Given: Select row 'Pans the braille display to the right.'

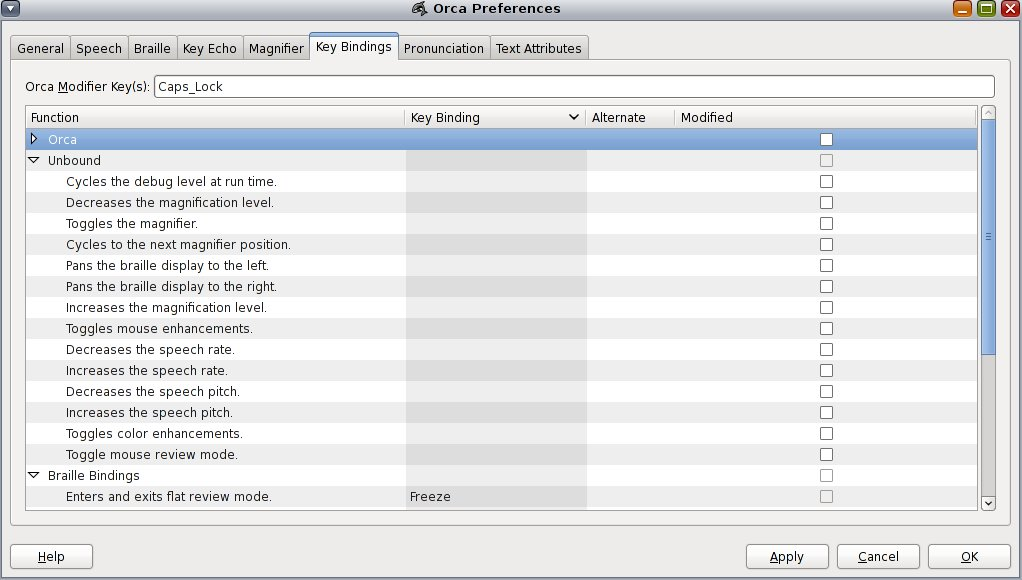Looking at the screenshot, I should pyautogui.click(x=502, y=286).
